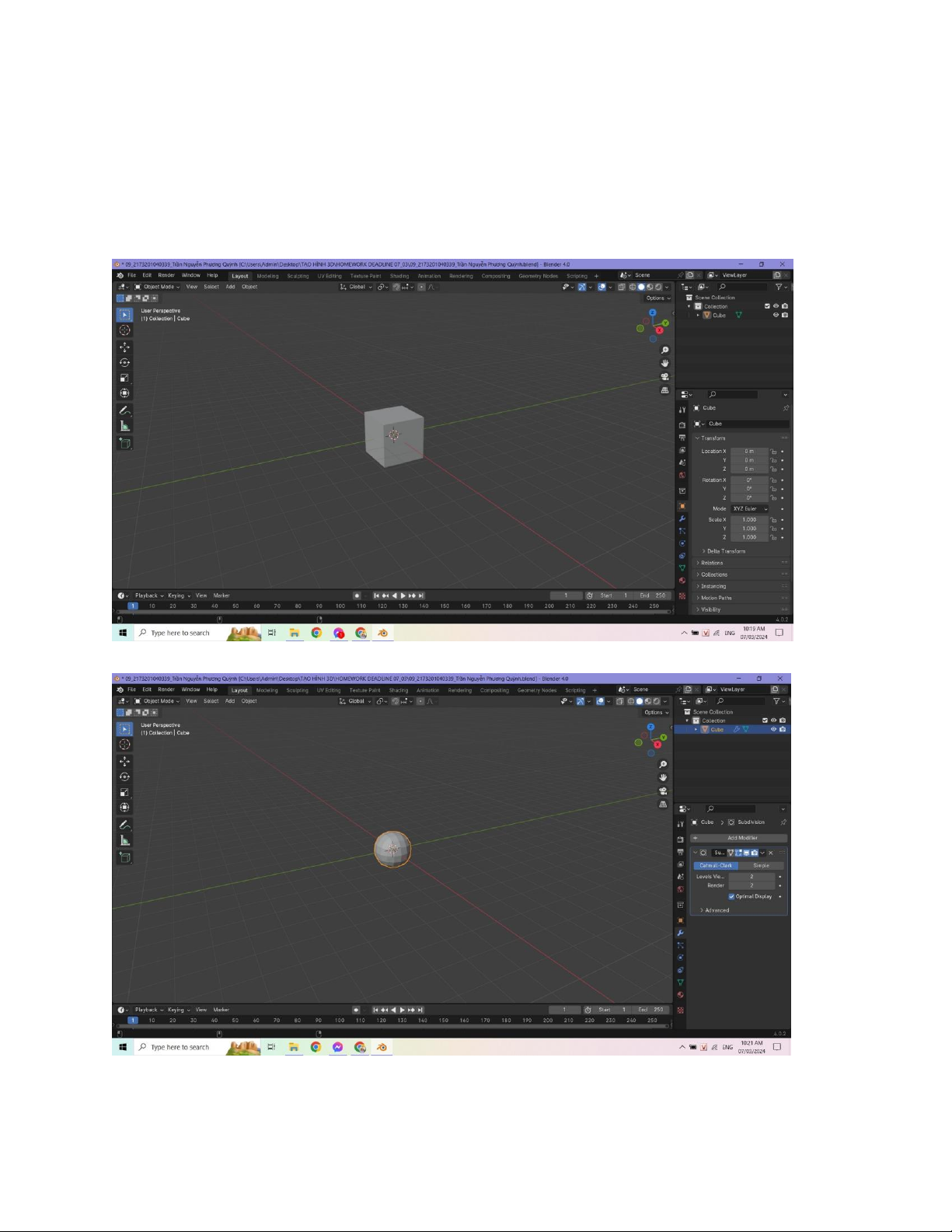
Task: Select the Annotate tool in the rounded-cube viewport
Action: tap(124, 825)
